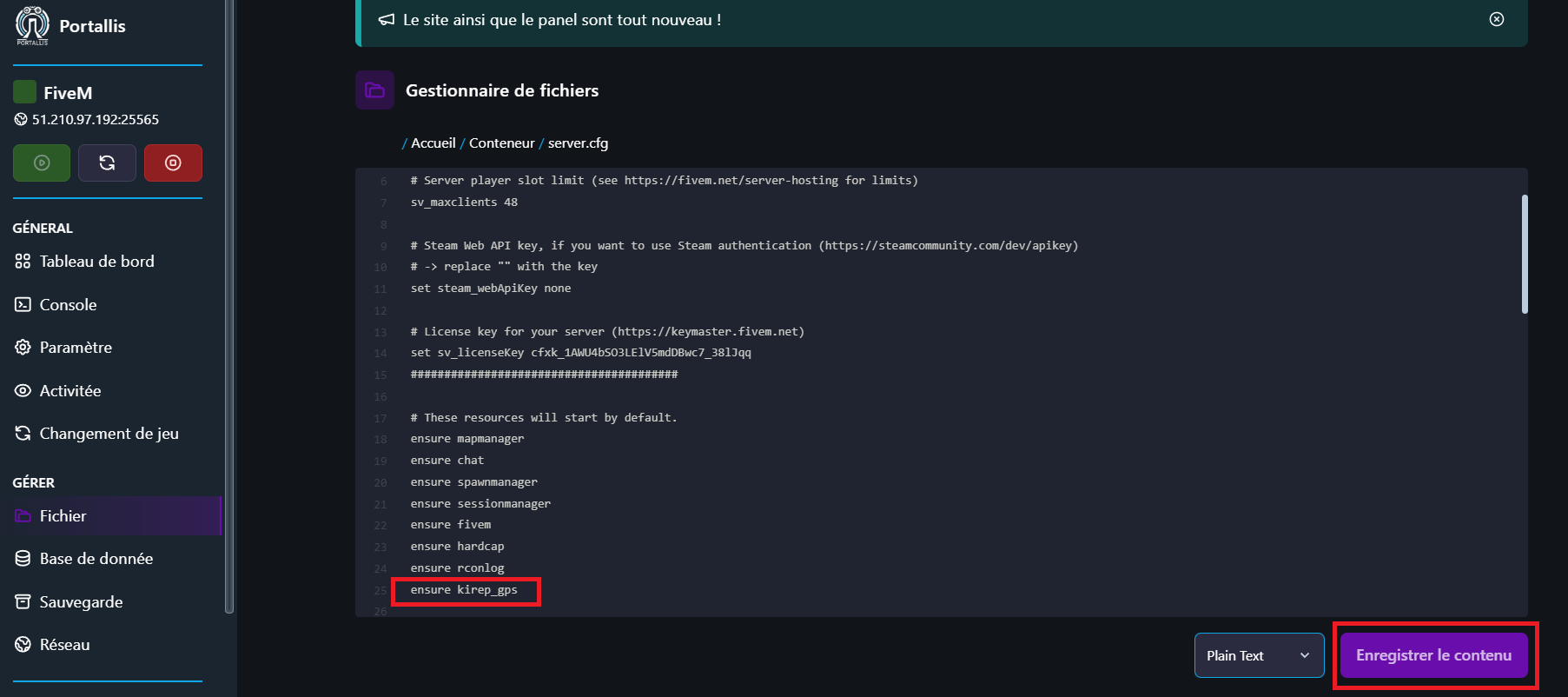
Task: Click the megaphone icon in the announcement banner
Action: [387, 20]
